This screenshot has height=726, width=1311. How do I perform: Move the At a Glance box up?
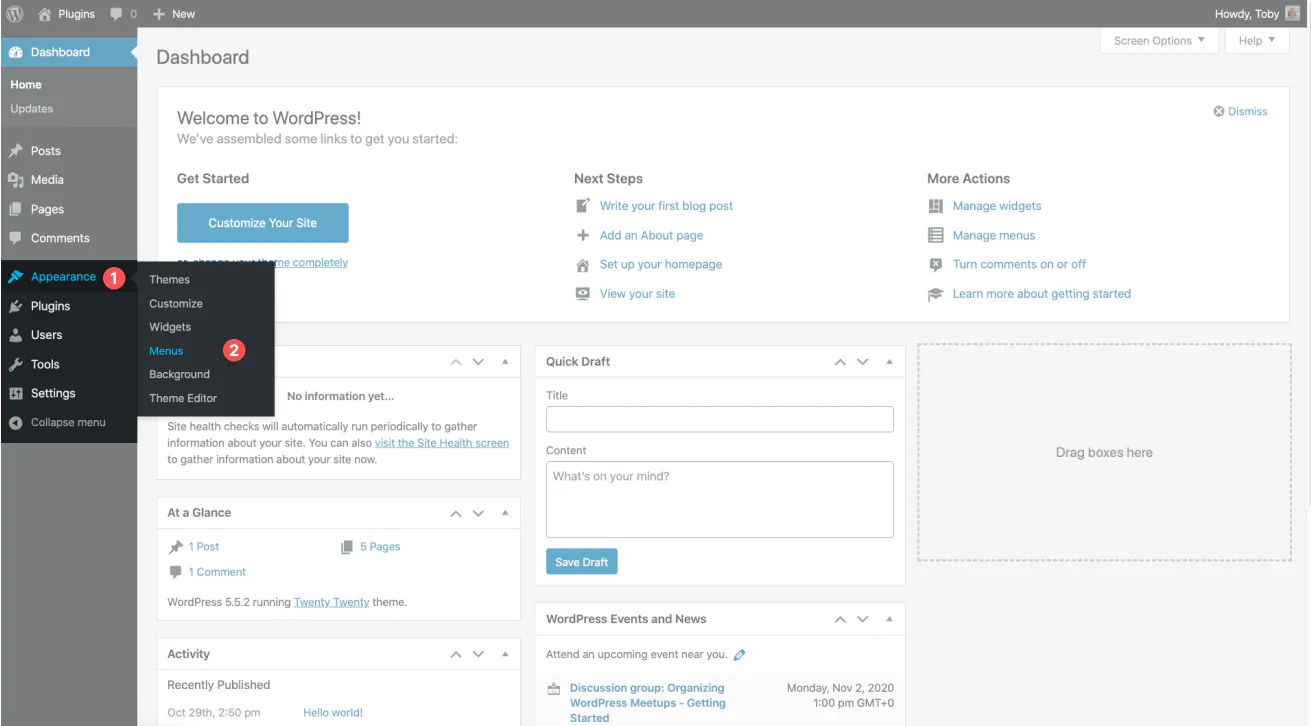click(x=456, y=513)
